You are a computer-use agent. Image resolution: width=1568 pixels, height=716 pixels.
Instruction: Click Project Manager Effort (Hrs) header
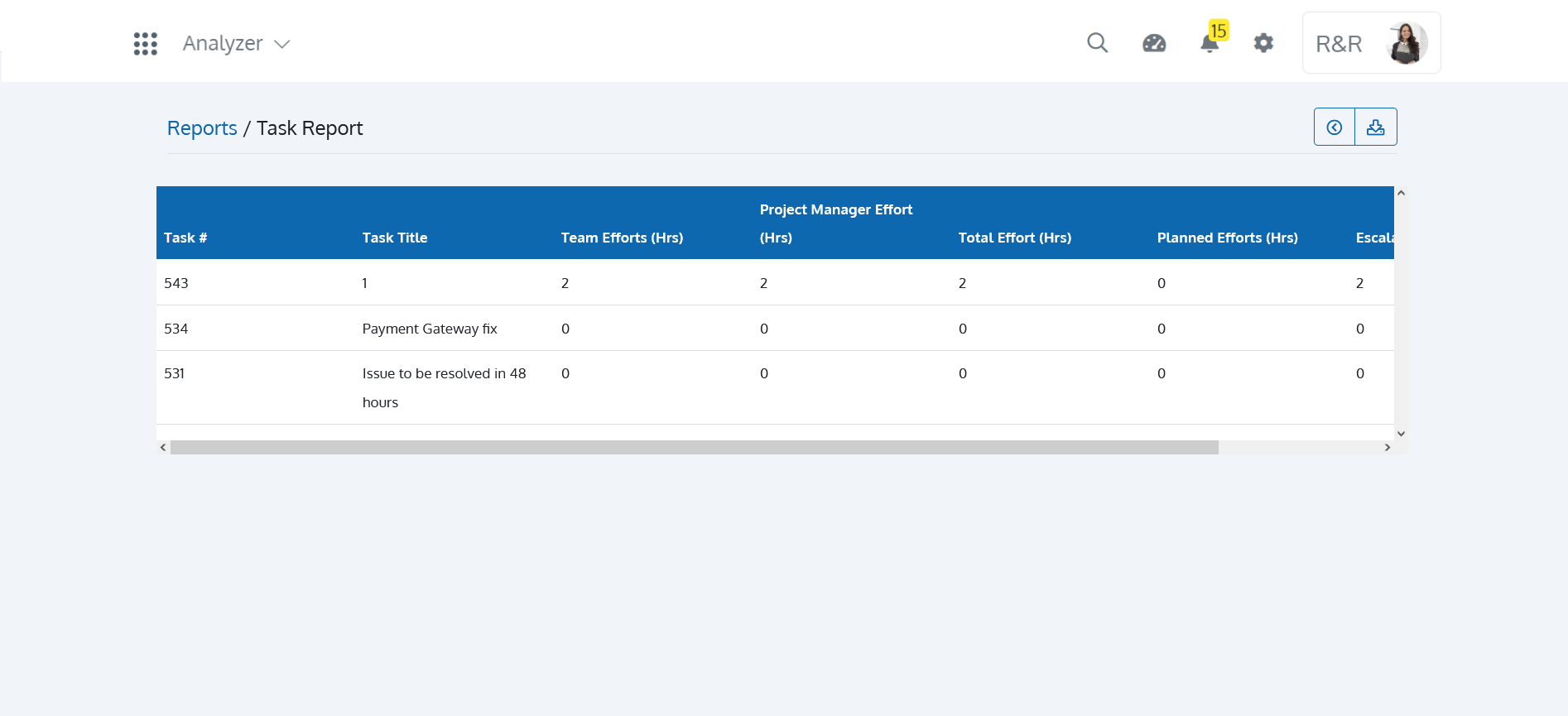click(x=836, y=223)
